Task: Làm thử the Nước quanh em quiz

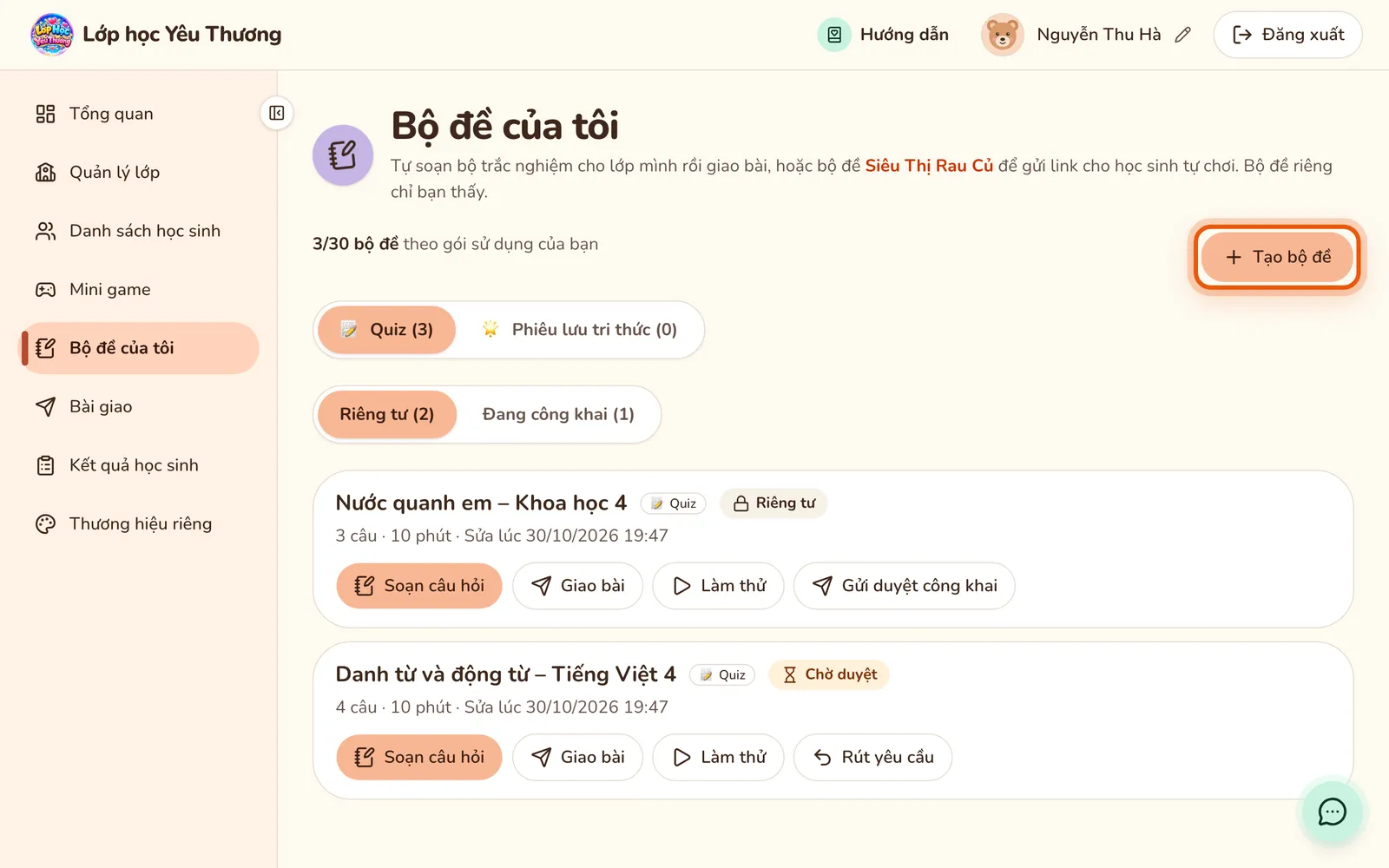Action: pos(719,586)
